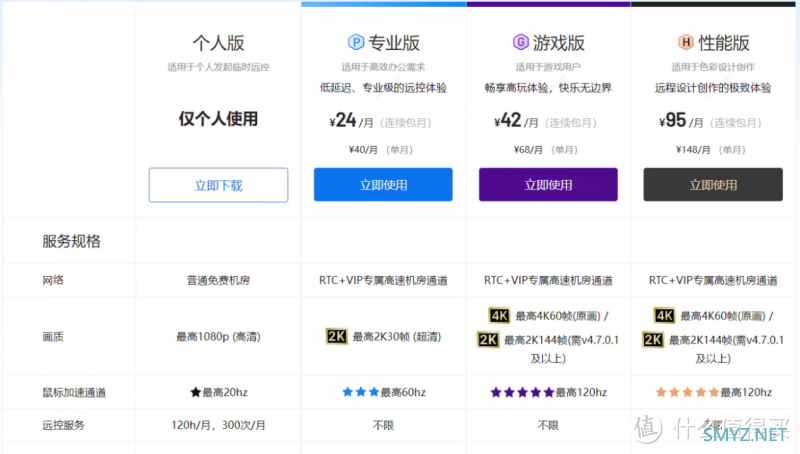Click the 画质 row label
The height and width of the screenshot is (454, 800).
point(53,337)
